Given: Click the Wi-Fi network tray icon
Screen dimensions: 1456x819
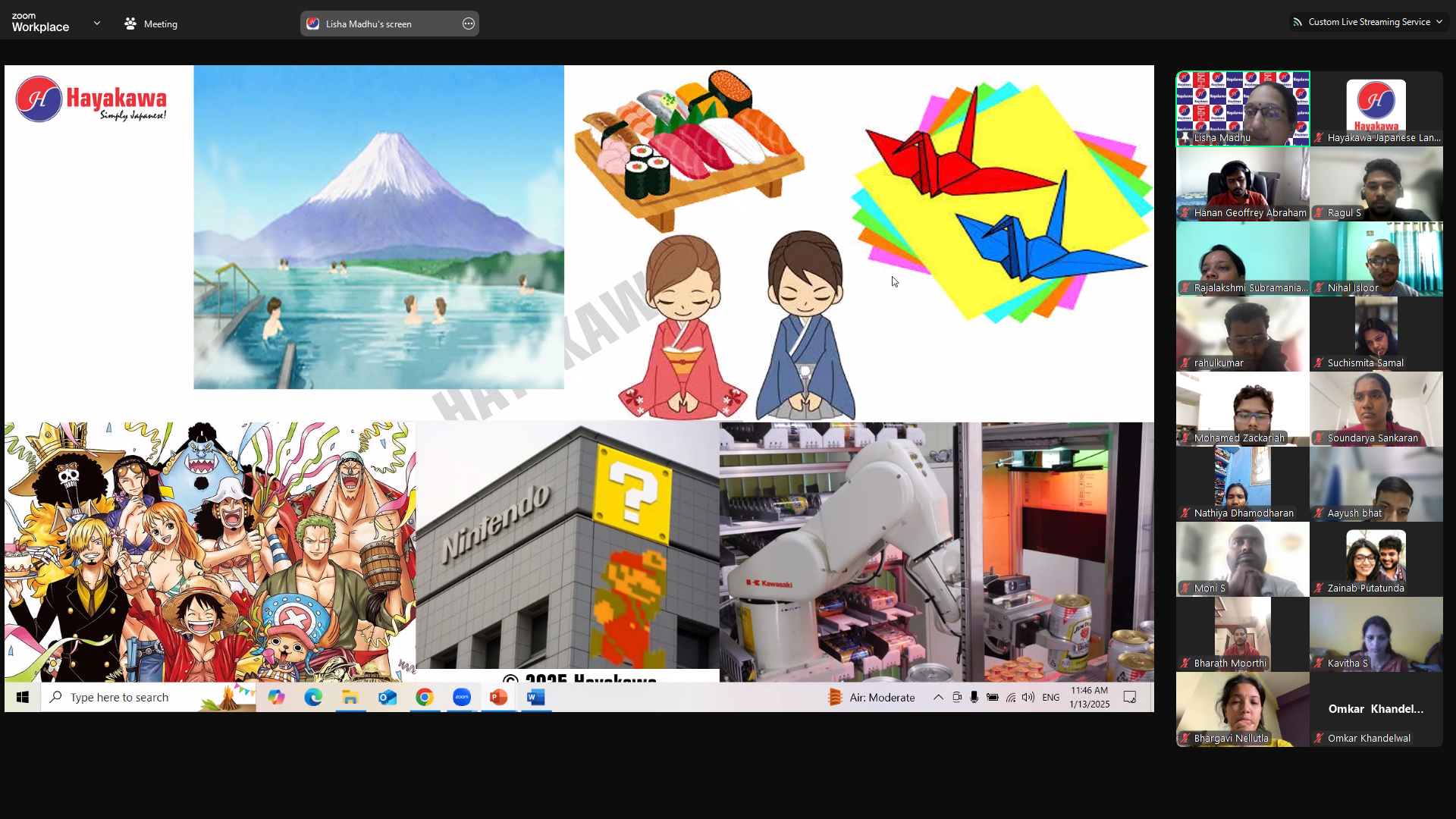Looking at the screenshot, I should tap(1011, 697).
